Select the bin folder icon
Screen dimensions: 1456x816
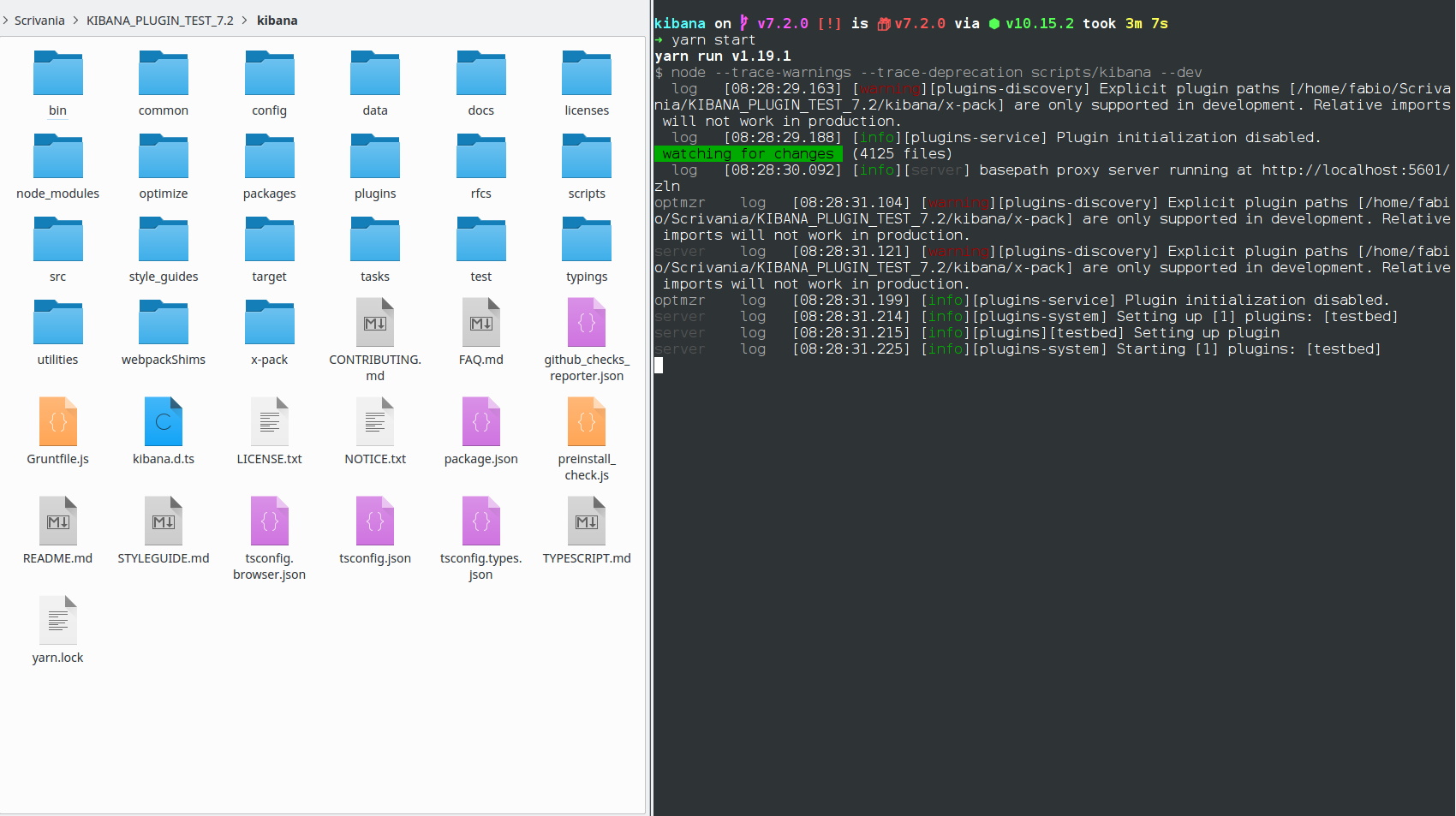tap(57, 73)
